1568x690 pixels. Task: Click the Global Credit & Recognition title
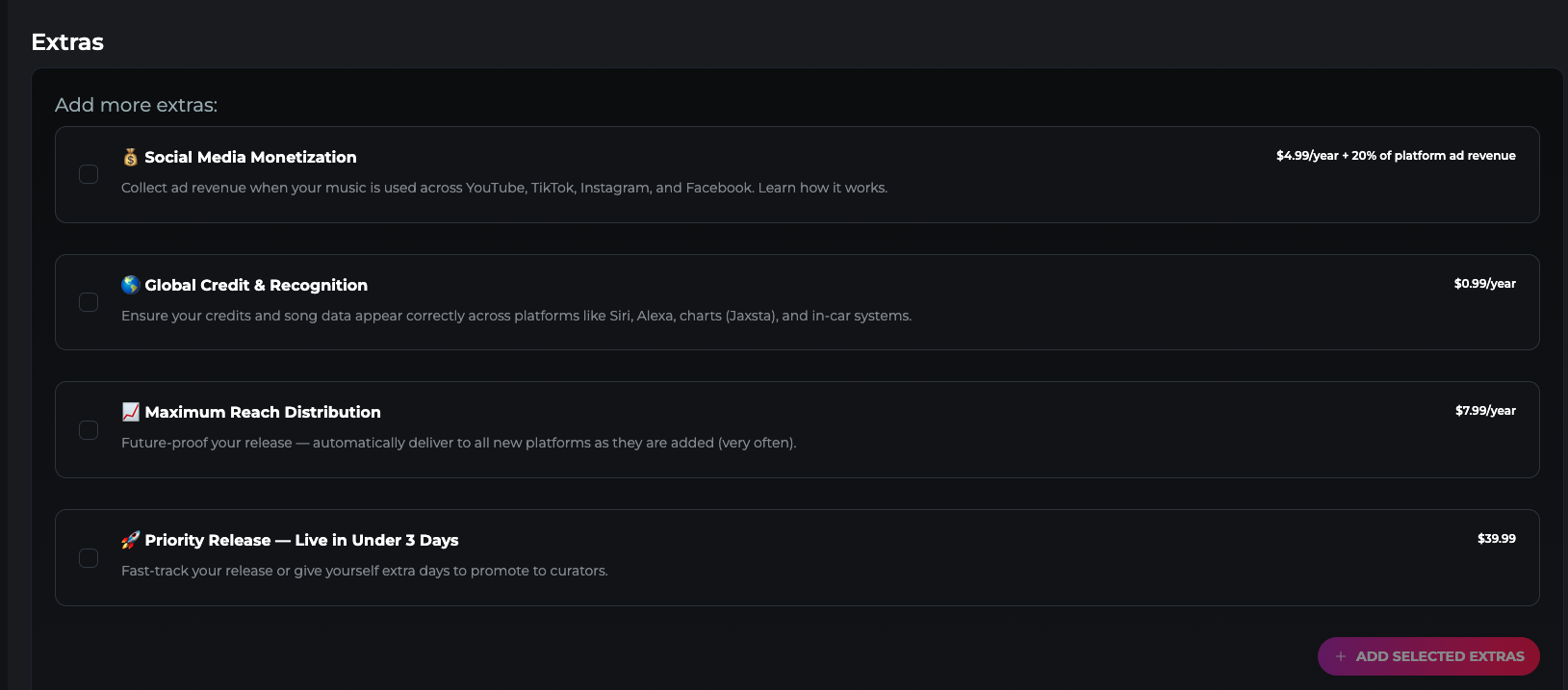[x=256, y=285]
